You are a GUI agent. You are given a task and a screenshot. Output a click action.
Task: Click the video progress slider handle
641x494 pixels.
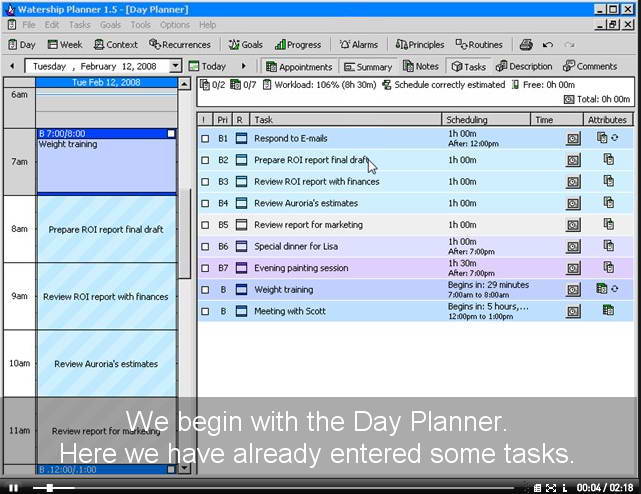tap(49, 488)
